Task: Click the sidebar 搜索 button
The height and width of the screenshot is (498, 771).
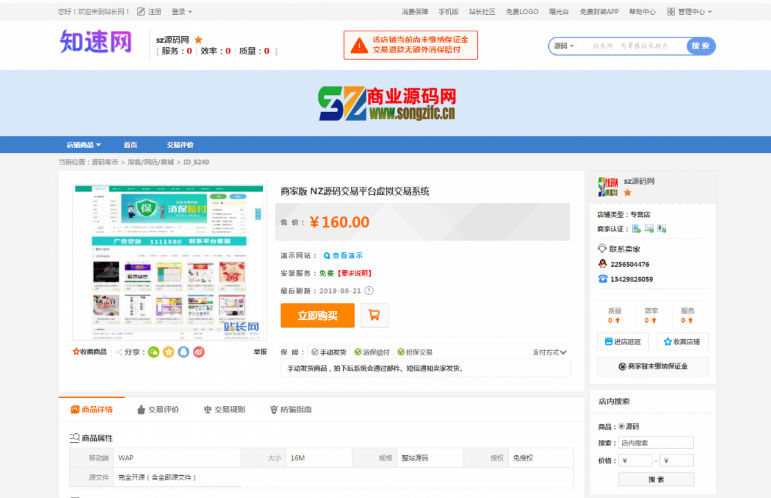Action: click(x=656, y=479)
